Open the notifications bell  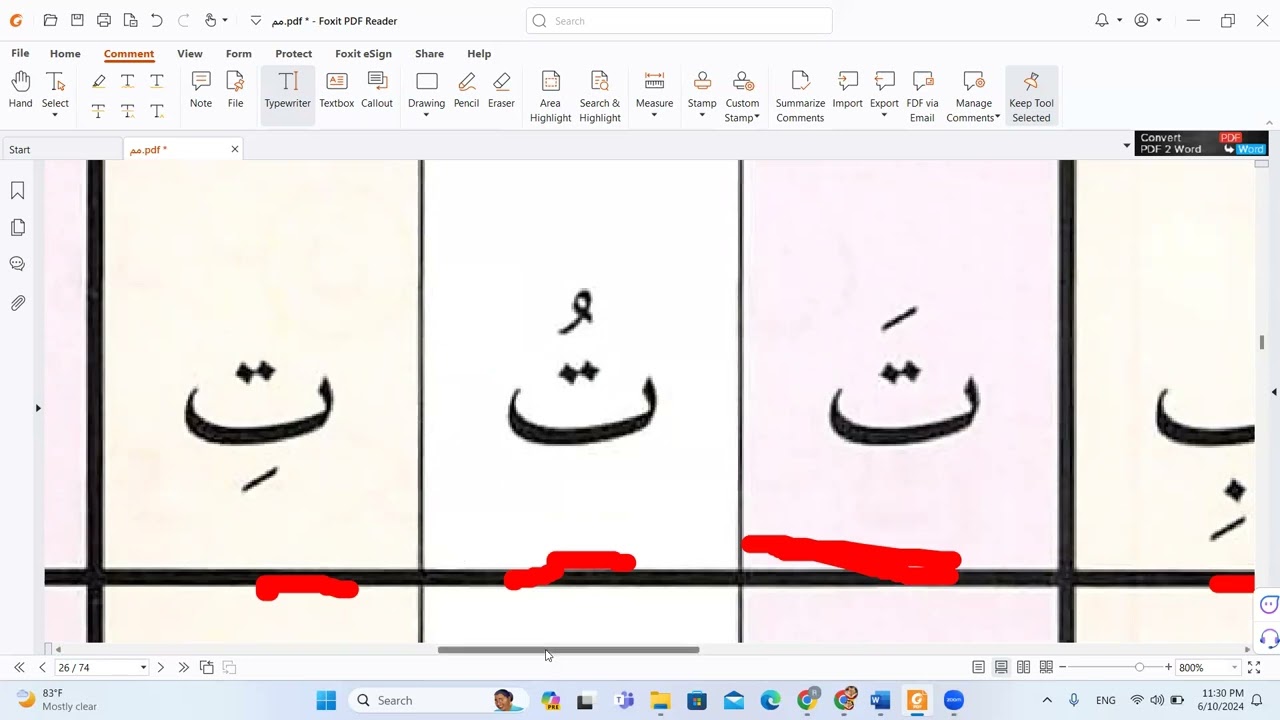1102,20
